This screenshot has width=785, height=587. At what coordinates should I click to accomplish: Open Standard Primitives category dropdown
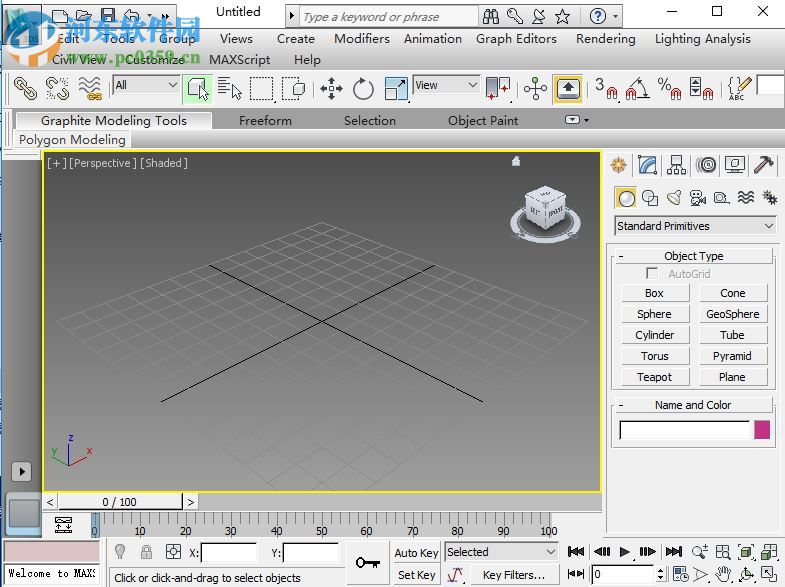pyautogui.click(x=695, y=226)
